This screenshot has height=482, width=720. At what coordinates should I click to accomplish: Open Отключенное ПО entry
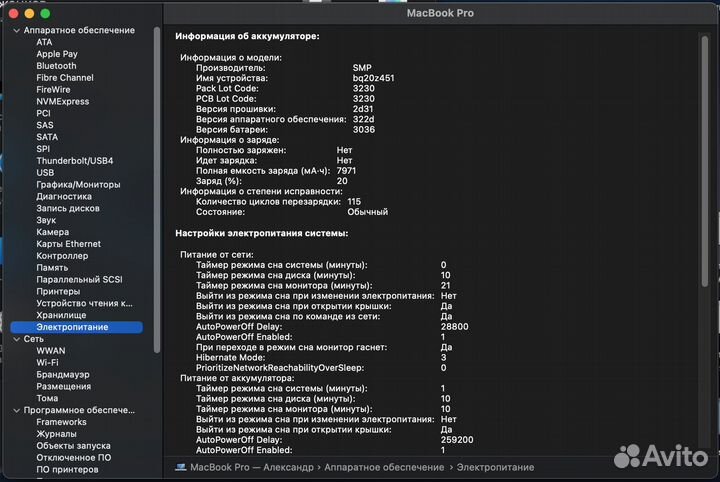[x=73, y=458]
